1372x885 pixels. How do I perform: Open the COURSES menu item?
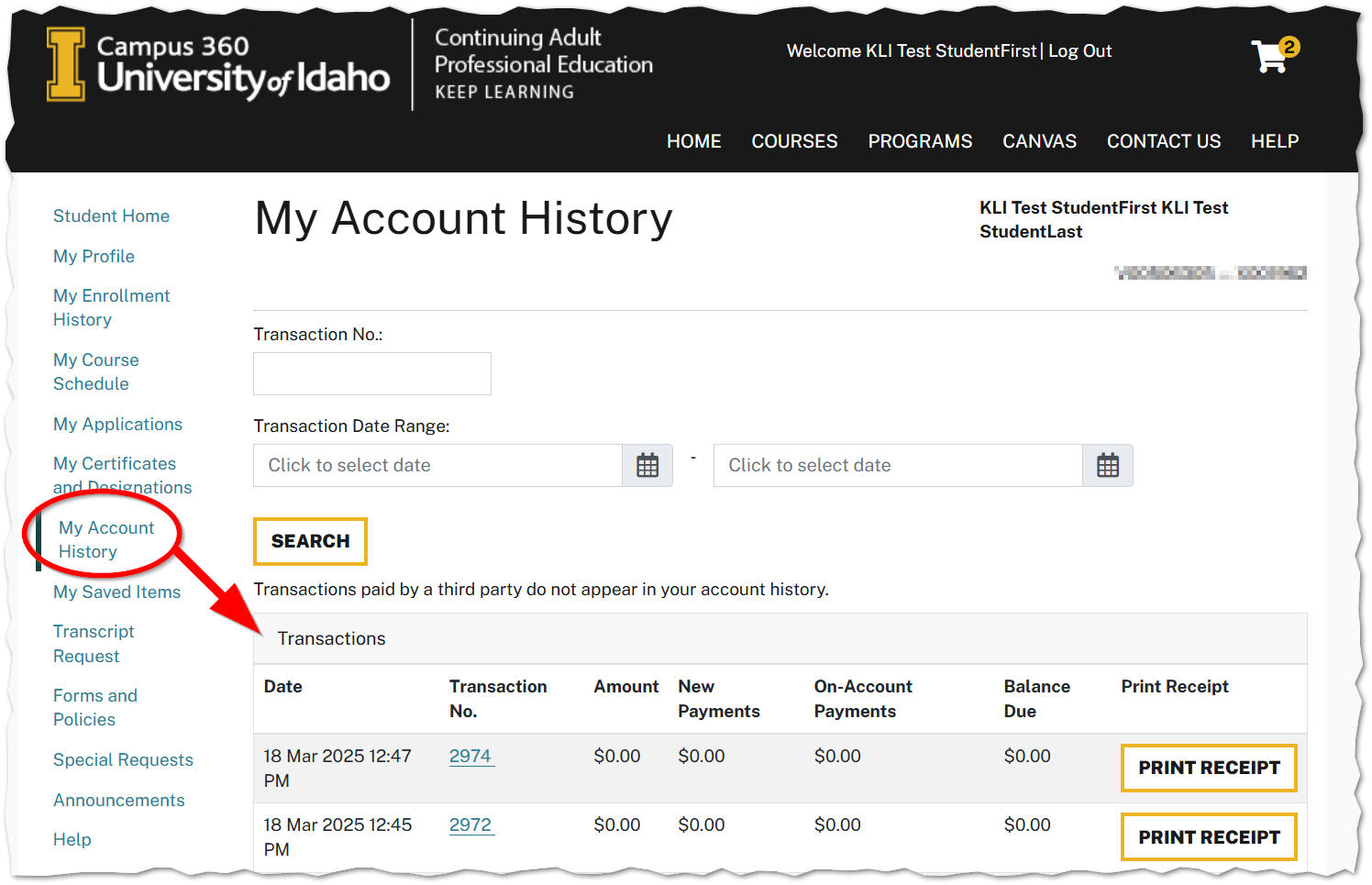click(794, 141)
